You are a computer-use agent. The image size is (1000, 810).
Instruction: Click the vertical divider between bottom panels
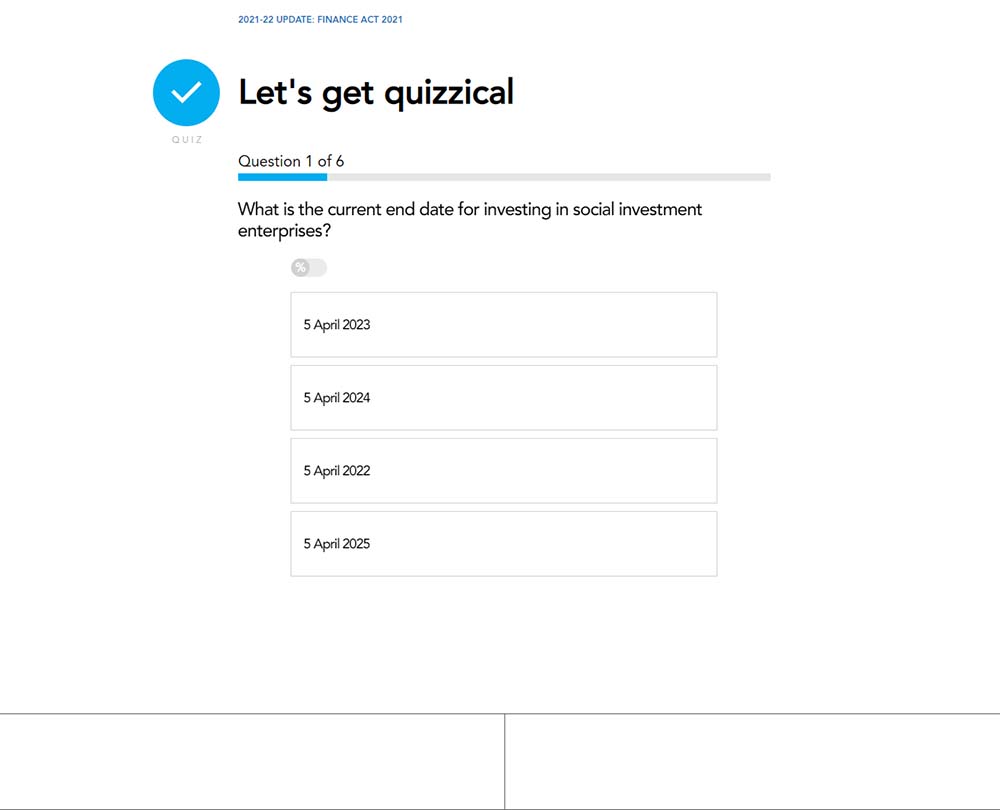click(504, 762)
